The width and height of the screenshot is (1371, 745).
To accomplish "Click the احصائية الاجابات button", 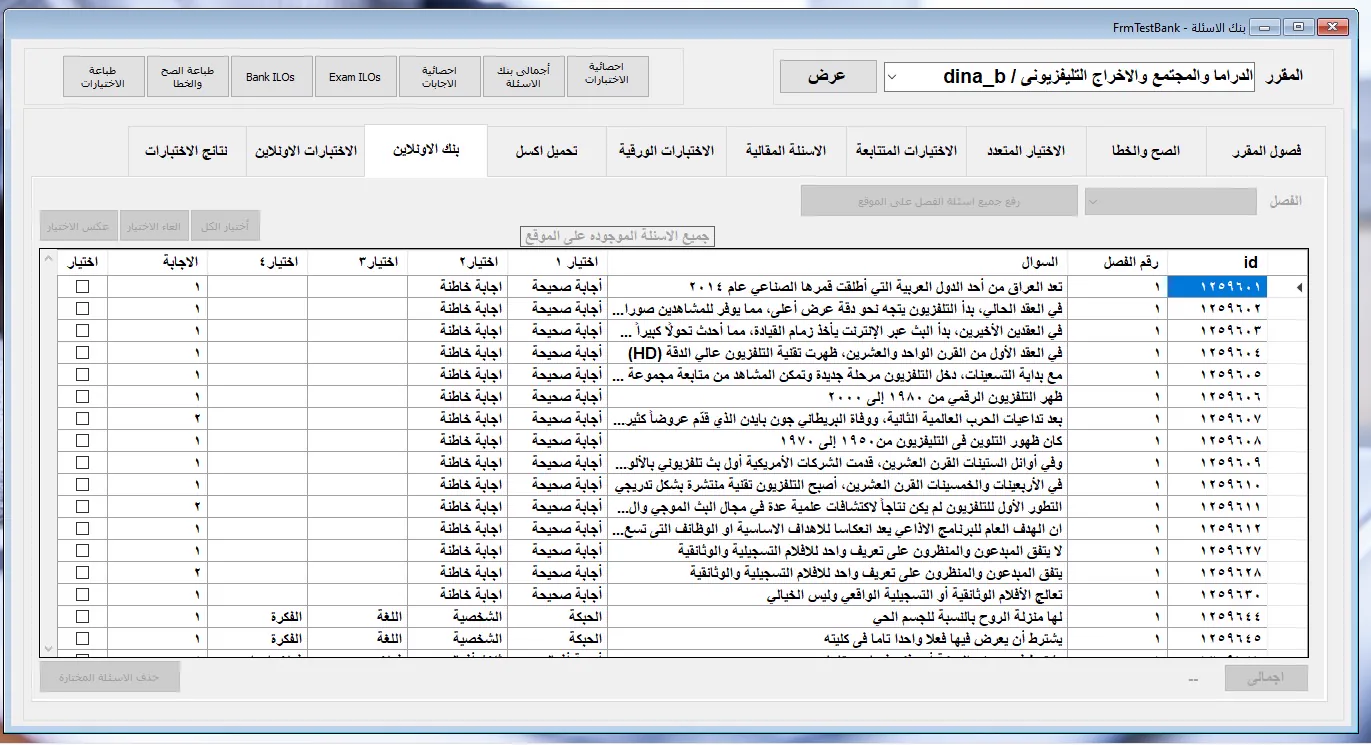I will pyautogui.click(x=440, y=77).
